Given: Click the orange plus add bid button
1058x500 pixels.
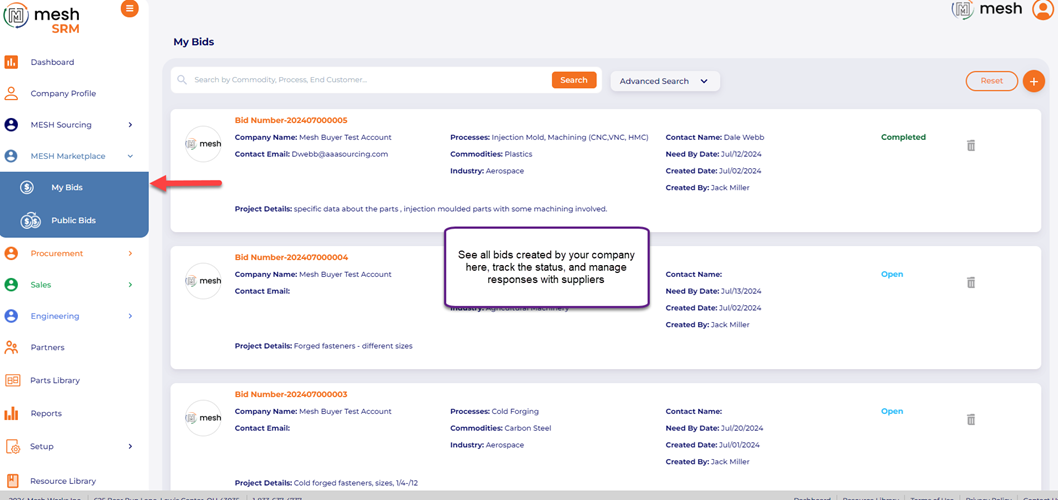Looking at the screenshot, I should (1033, 81).
